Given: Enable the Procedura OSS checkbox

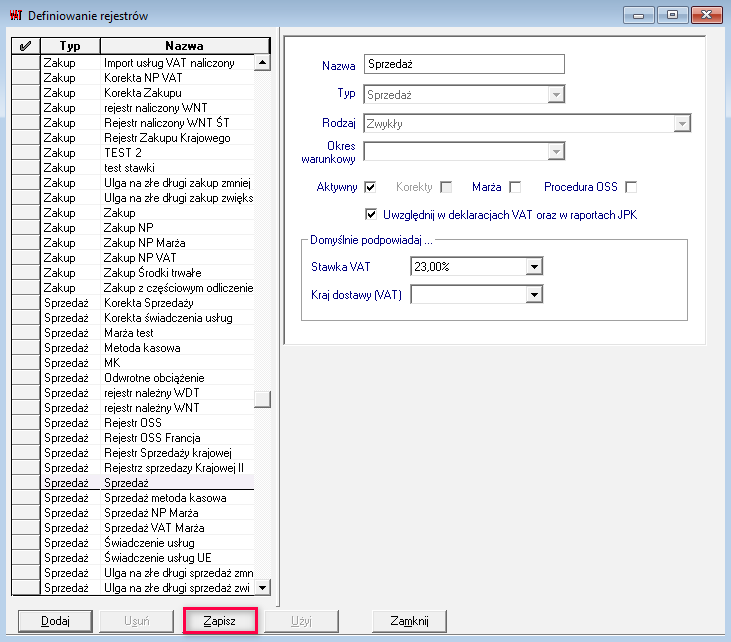Looking at the screenshot, I should (631, 187).
